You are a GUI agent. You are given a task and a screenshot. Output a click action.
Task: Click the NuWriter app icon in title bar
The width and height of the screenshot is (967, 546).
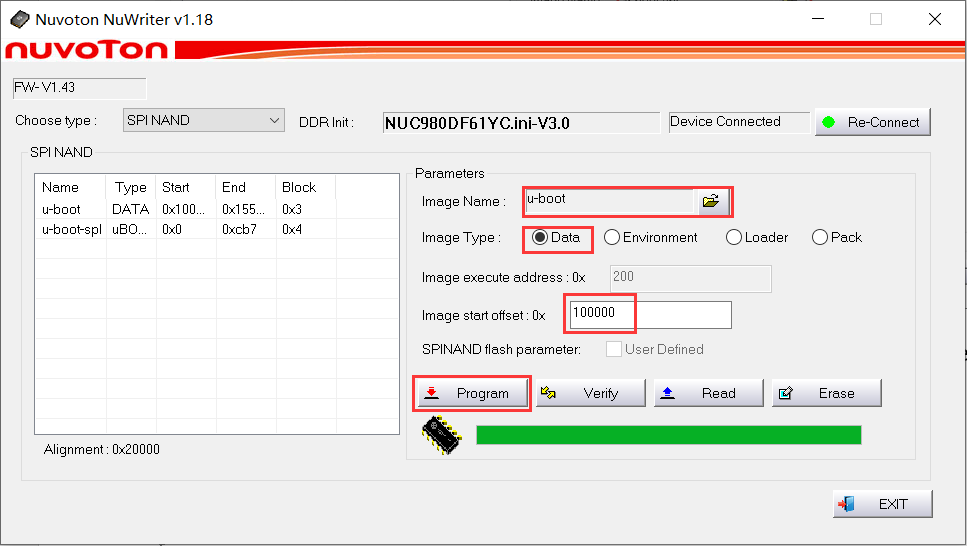[20, 20]
